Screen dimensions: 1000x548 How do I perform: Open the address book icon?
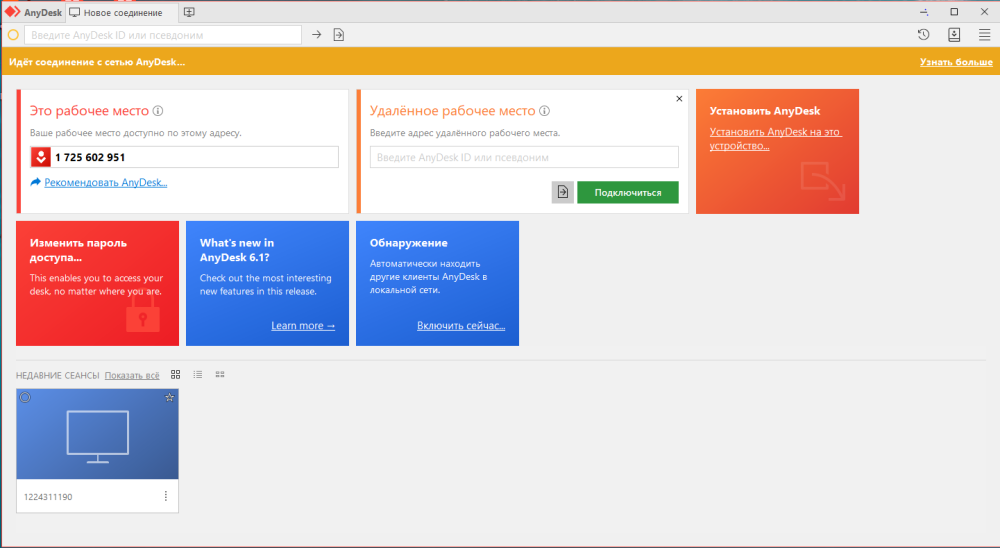click(x=954, y=35)
